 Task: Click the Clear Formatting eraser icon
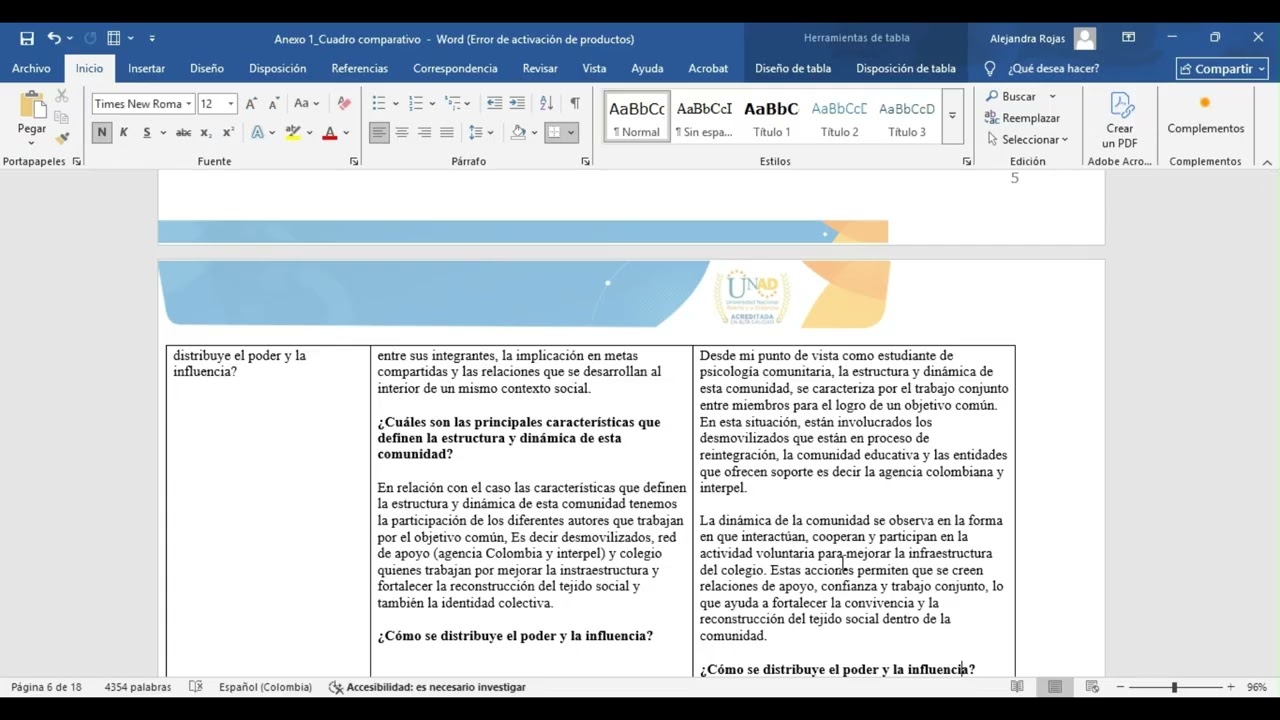coord(344,103)
